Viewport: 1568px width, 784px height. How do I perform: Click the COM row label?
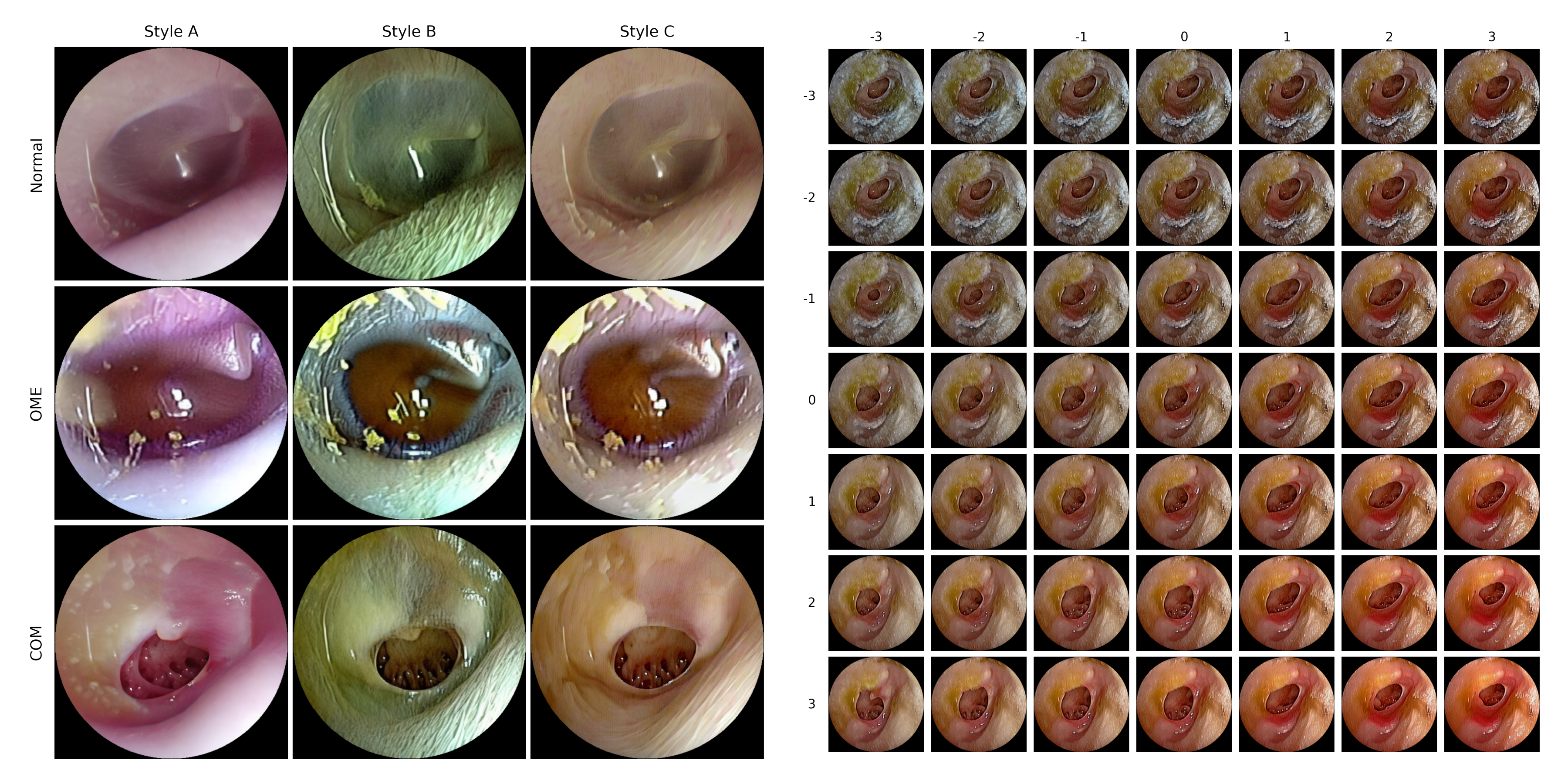(37, 643)
